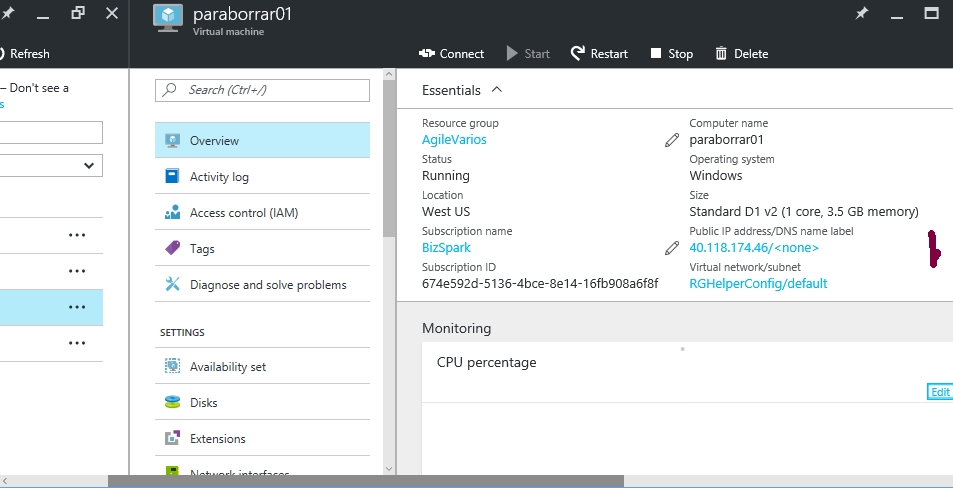Click the horizontal scrollbar thumb
This screenshot has width=953, height=488.
366,481
